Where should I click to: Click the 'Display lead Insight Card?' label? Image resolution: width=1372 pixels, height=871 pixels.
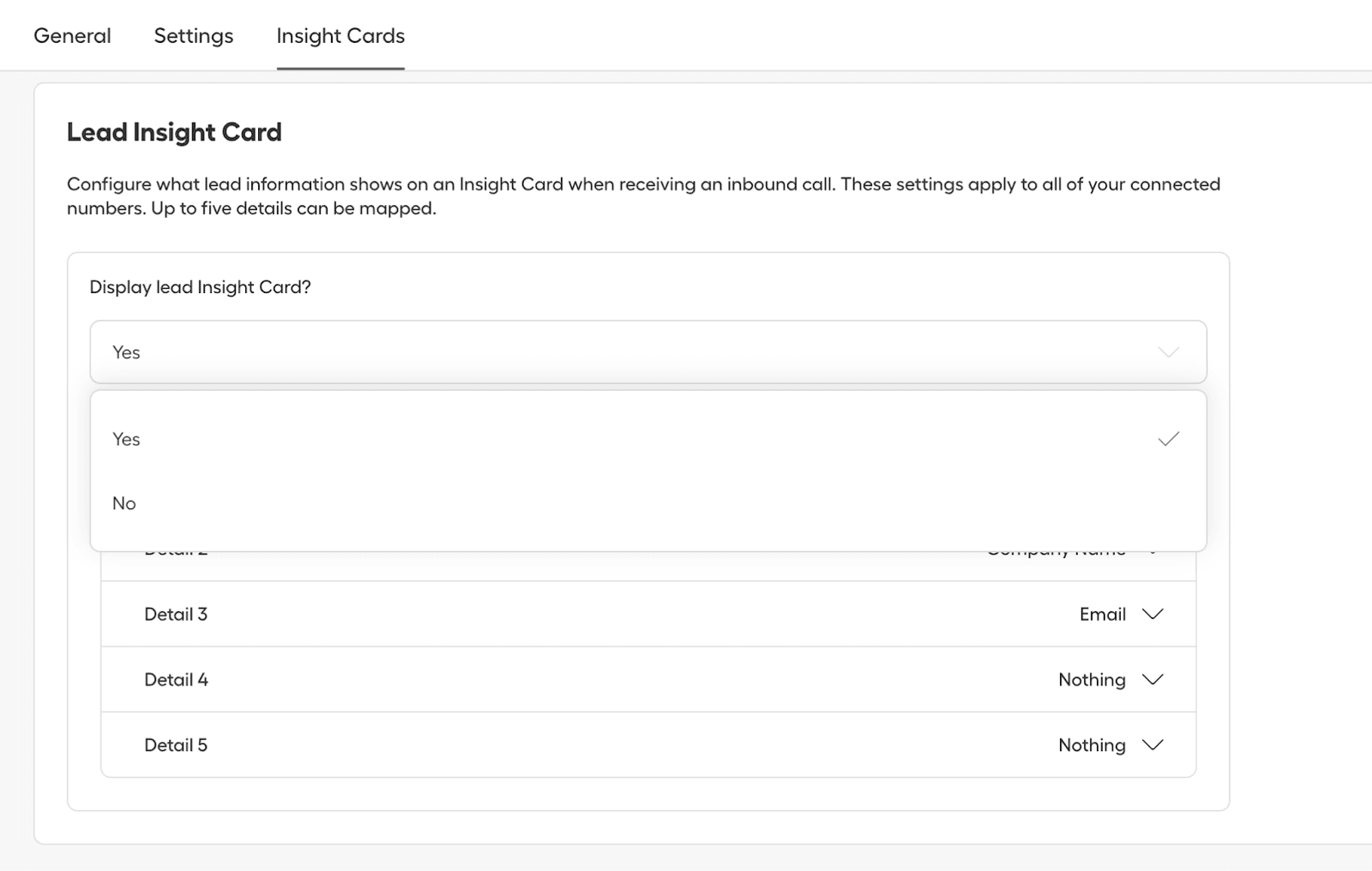pyautogui.click(x=200, y=287)
